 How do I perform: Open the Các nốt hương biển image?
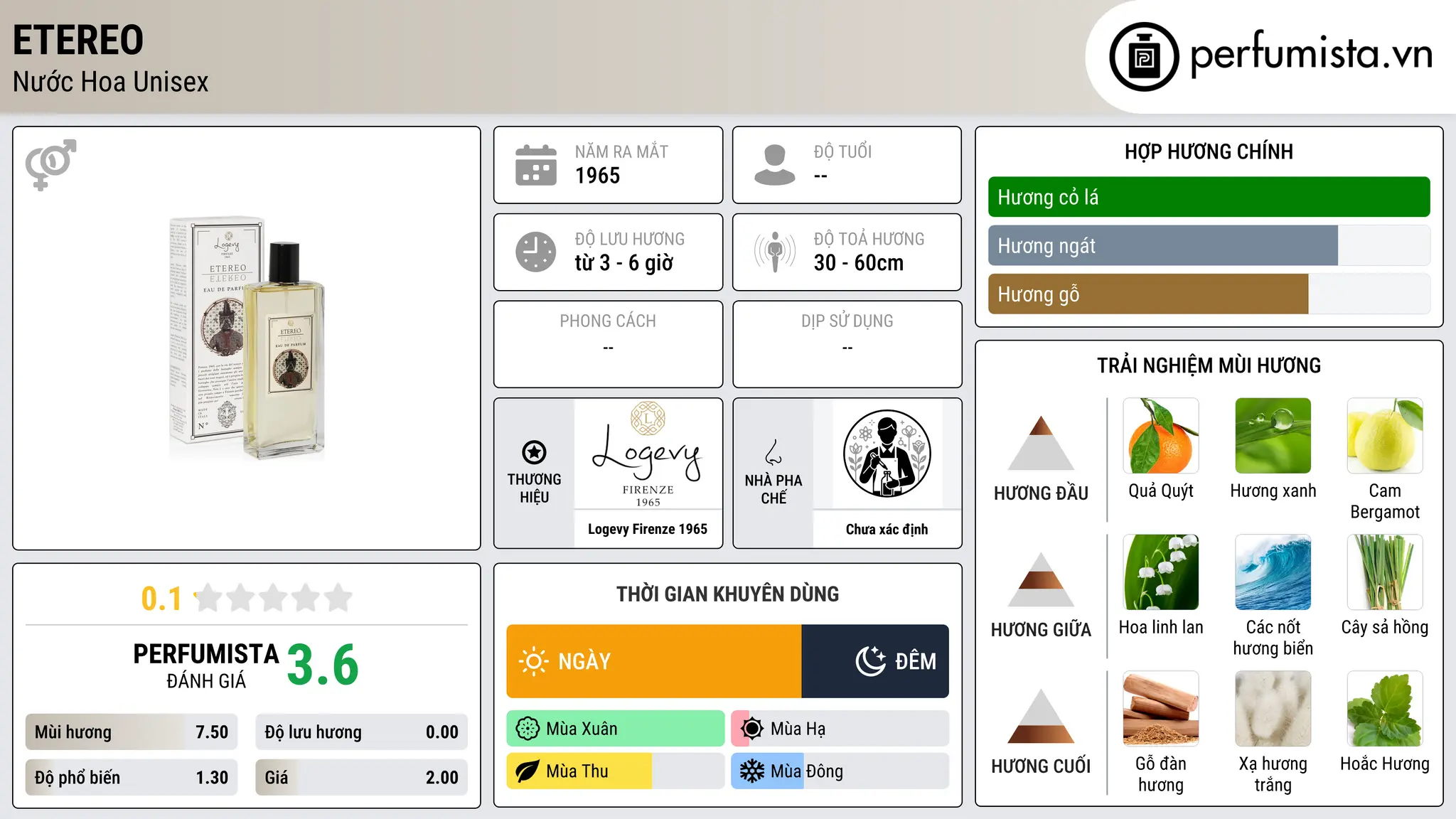tap(1273, 572)
